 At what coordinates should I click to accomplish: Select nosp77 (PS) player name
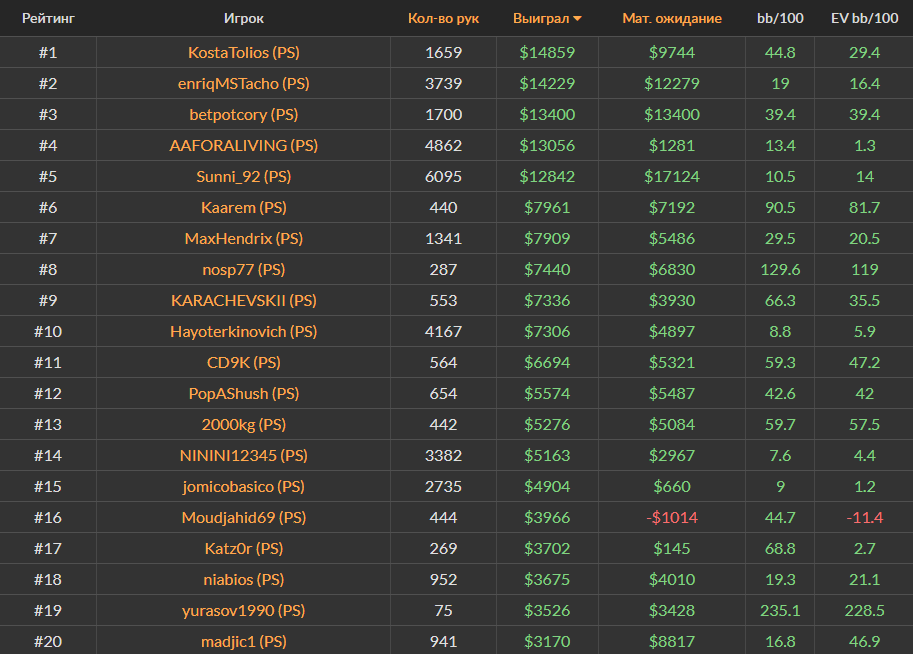point(244,270)
